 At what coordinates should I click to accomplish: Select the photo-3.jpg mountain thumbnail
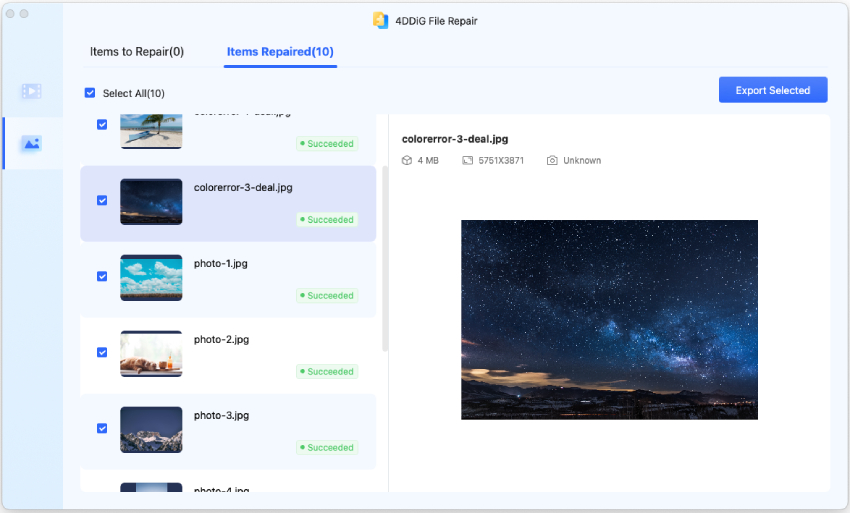[151, 429]
